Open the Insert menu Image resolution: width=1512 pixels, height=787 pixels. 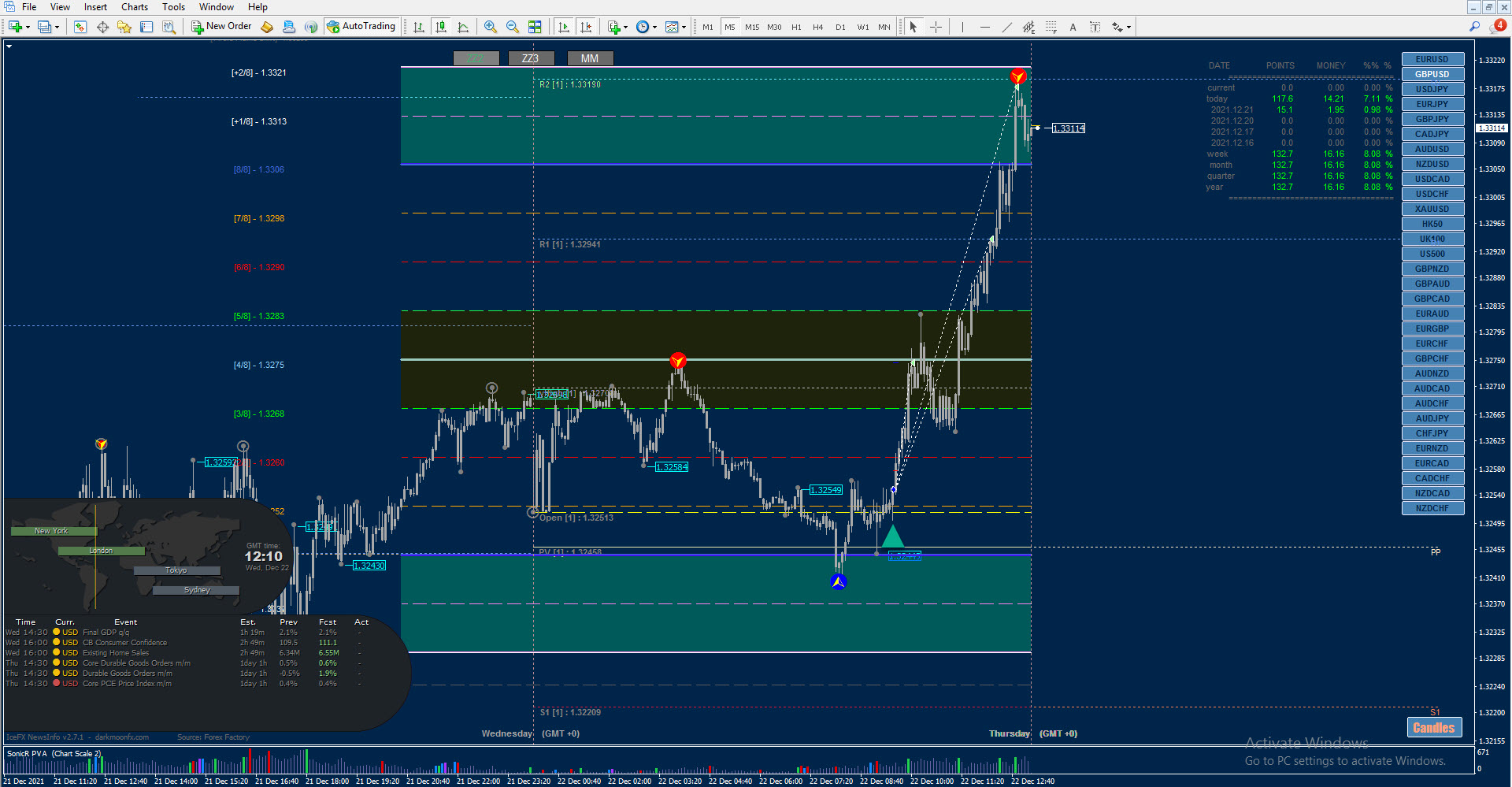click(95, 7)
